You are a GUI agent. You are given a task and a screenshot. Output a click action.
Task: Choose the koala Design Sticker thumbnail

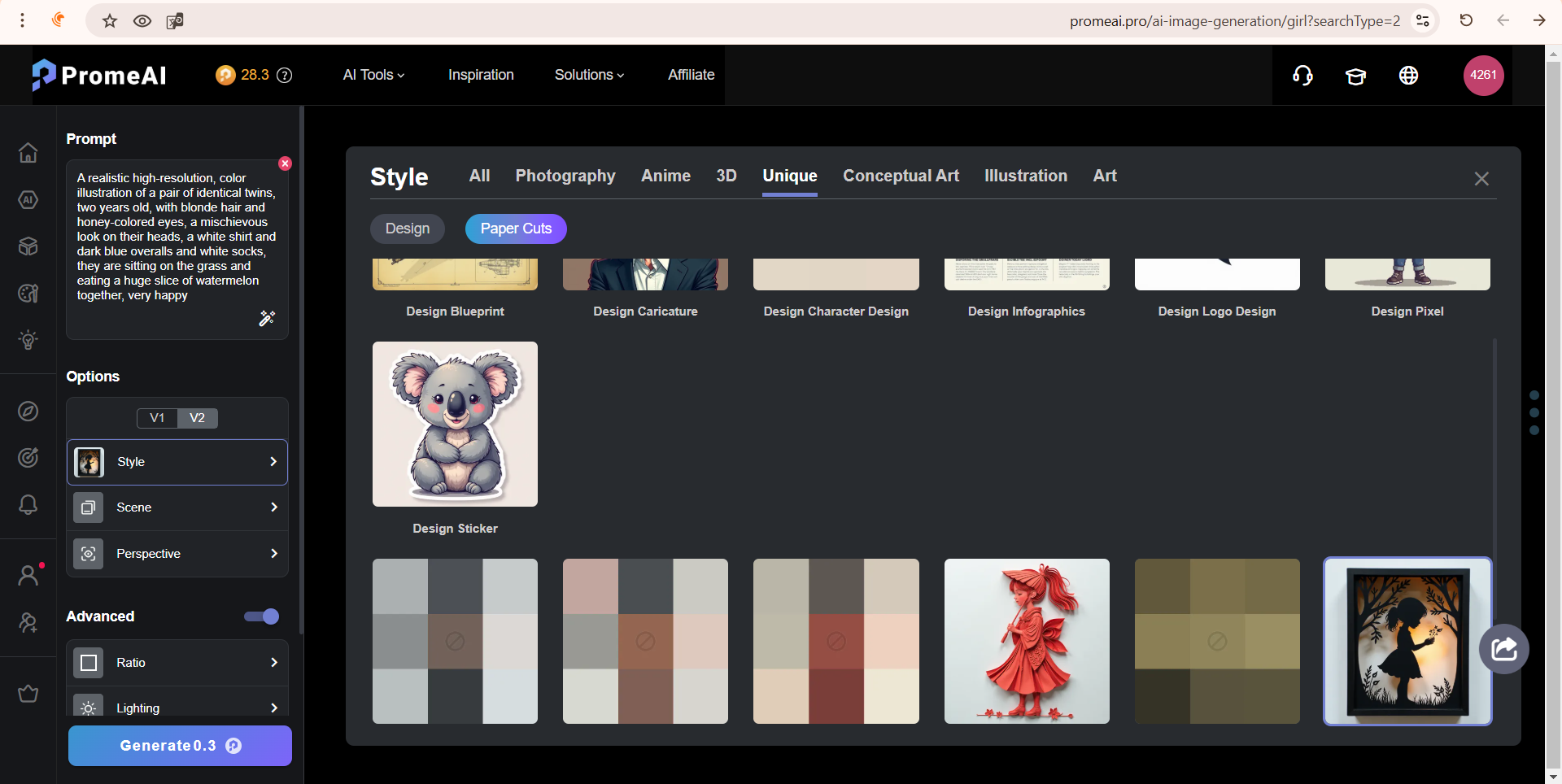455,424
